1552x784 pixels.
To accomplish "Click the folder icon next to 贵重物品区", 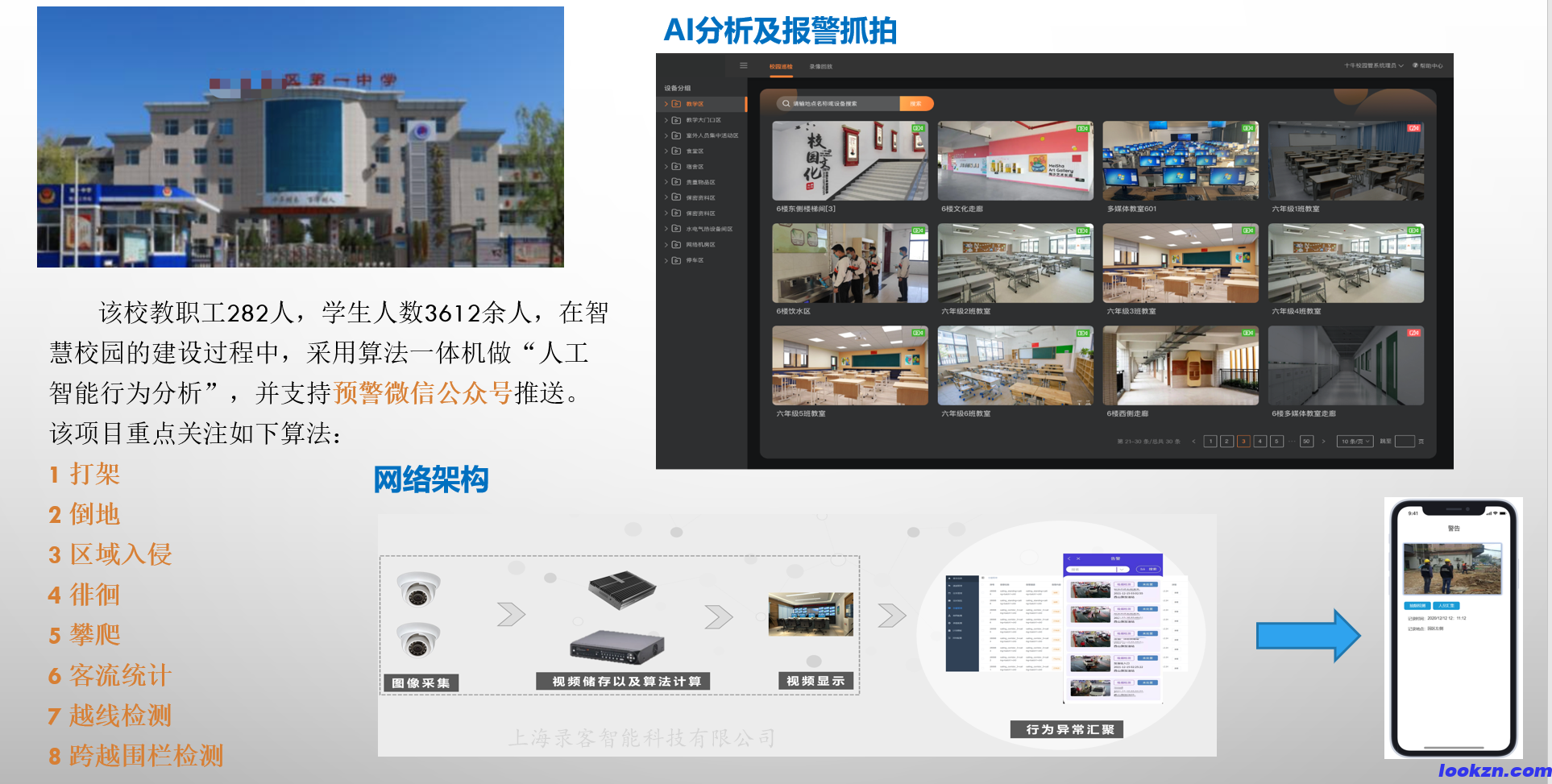I will (x=676, y=182).
